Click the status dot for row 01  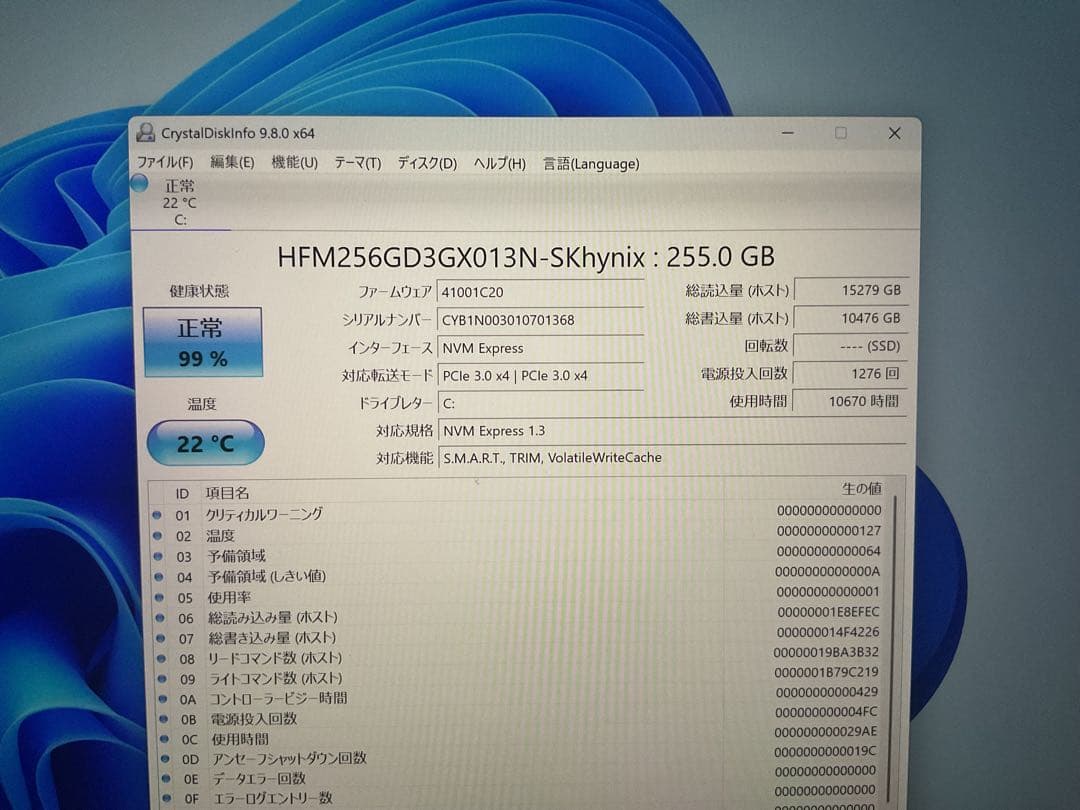click(157, 515)
